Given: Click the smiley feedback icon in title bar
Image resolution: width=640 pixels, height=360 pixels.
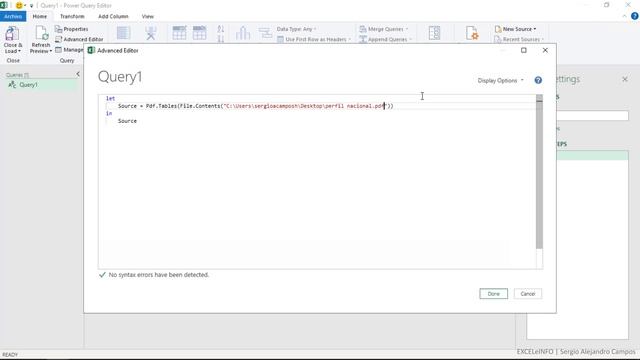Looking at the screenshot, I should (x=19, y=5).
